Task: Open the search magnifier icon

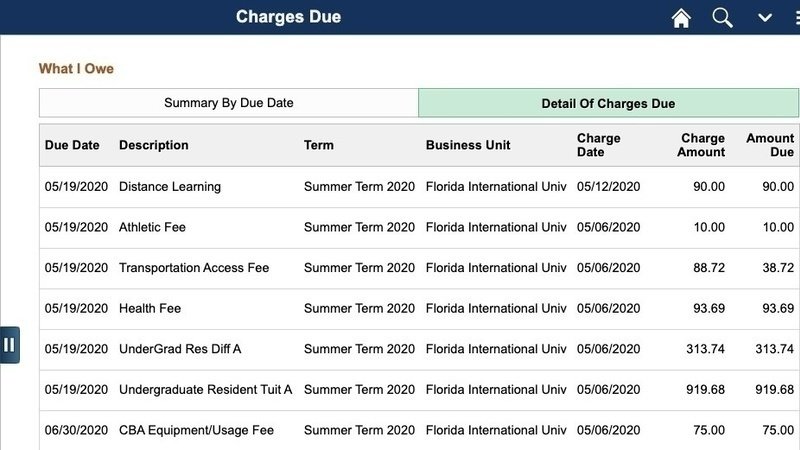Action: pyautogui.click(x=722, y=18)
